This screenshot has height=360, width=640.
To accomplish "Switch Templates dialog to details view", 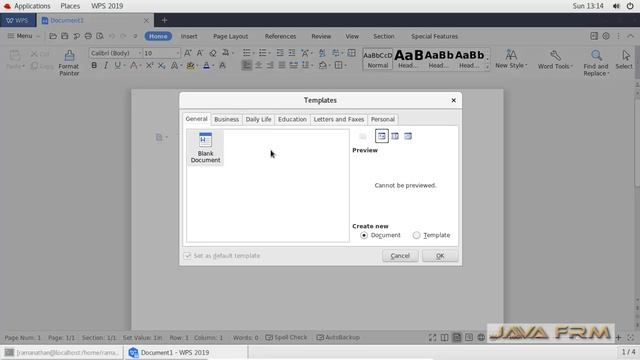I will click(408, 136).
